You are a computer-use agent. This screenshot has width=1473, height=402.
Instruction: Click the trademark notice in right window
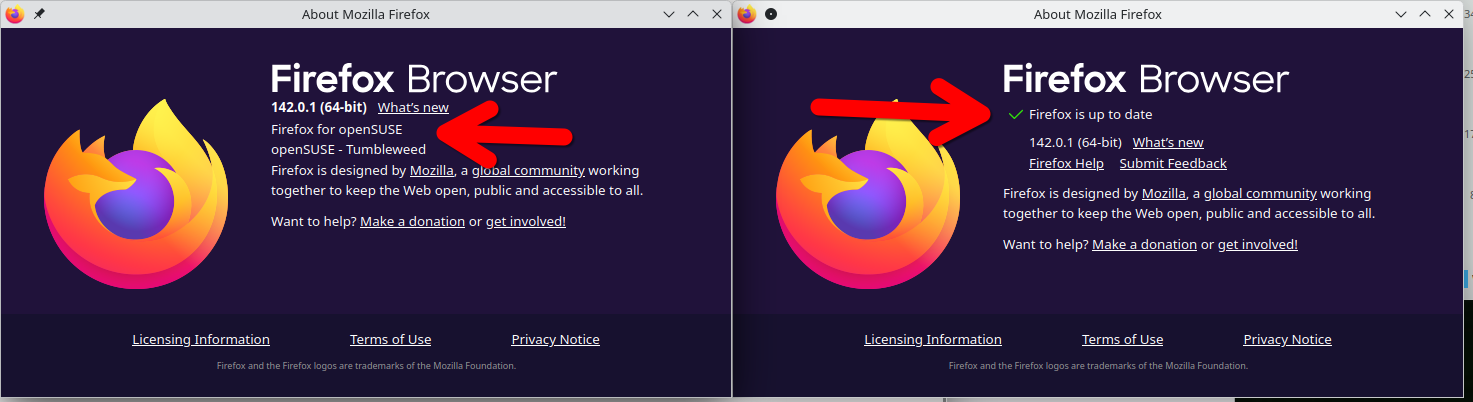point(1098,366)
